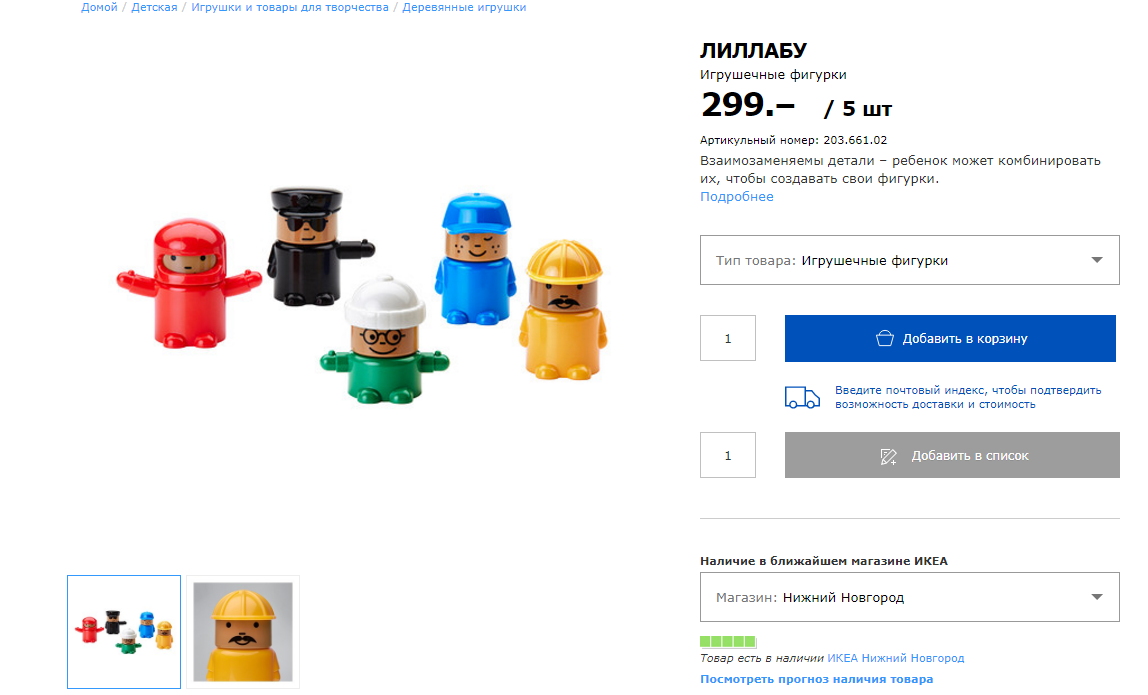The image size is (1148, 695).
Task: Click Добавить в список button
Action: [x=952, y=456]
